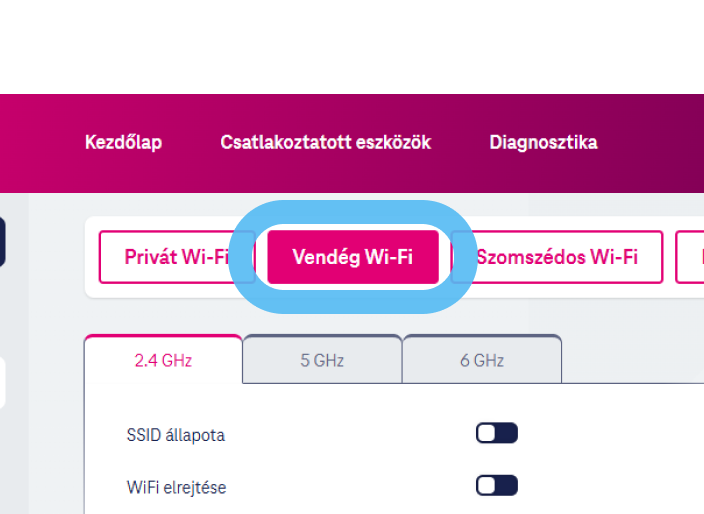Switch to the 5 GHz tab

(x=322, y=360)
